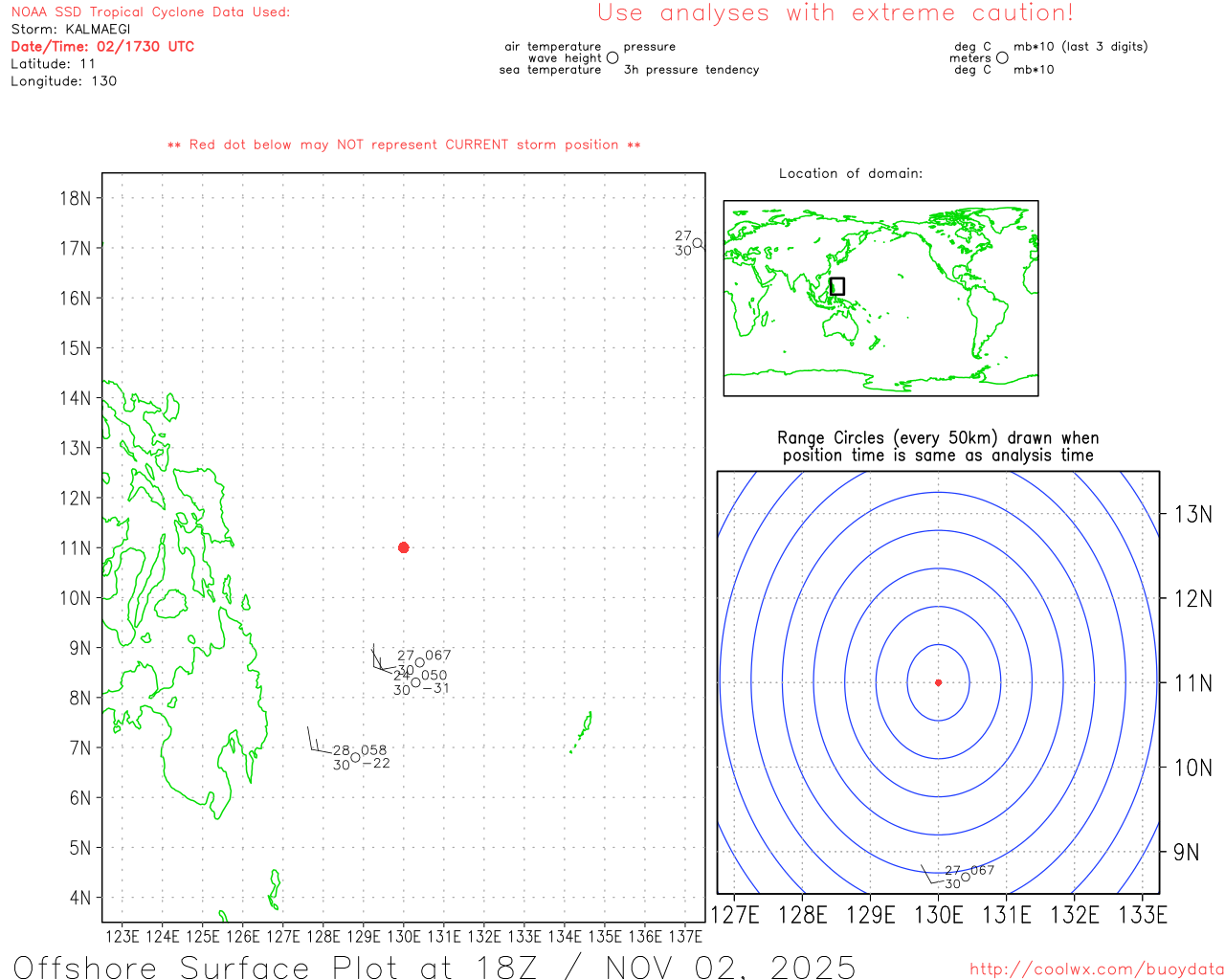Screen dimensions: 1225x980
Task: Click the red storm position dot on main map
Action: coord(403,547)
